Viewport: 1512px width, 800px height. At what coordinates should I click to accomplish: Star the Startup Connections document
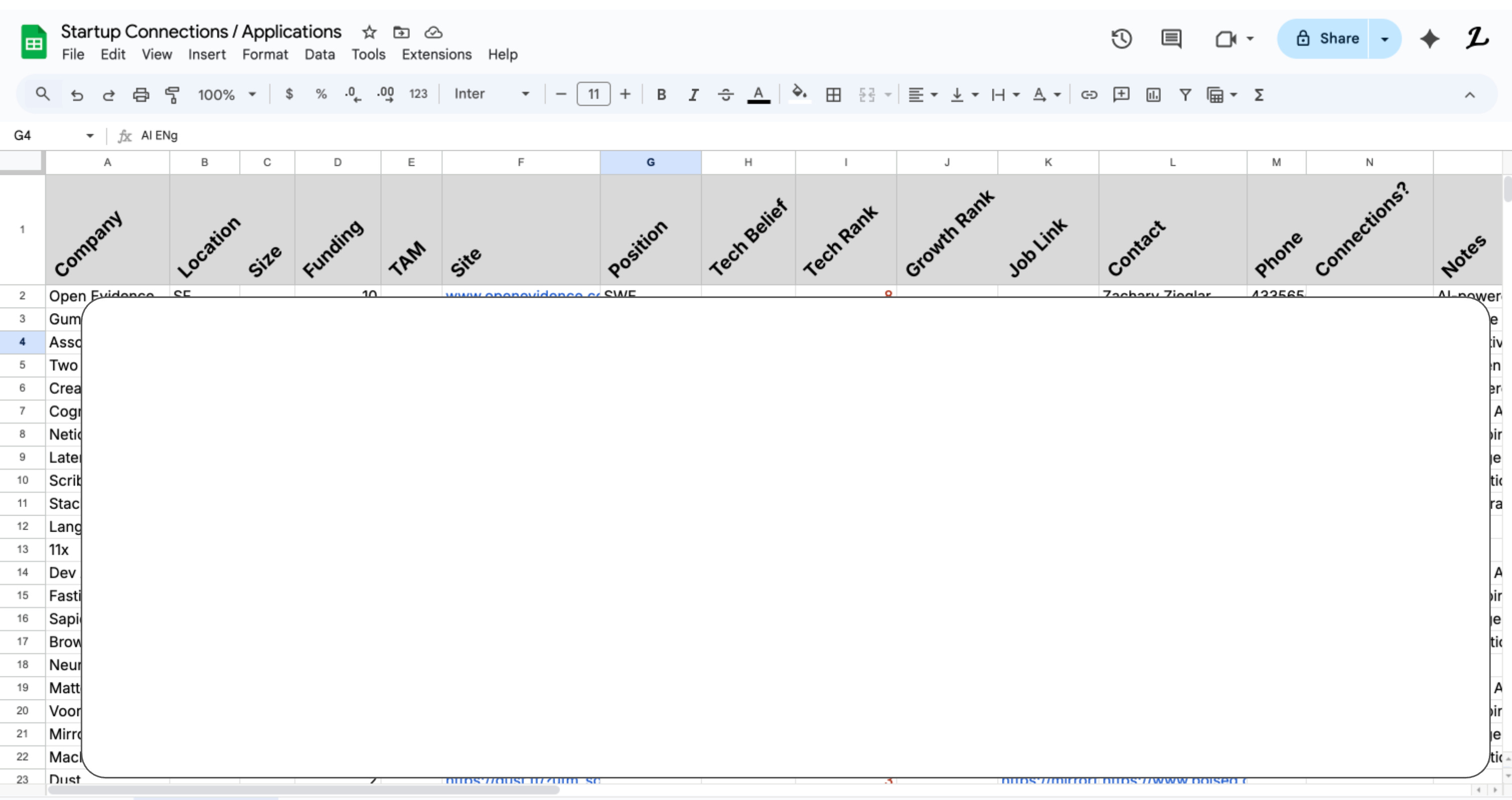pos(369,32)
